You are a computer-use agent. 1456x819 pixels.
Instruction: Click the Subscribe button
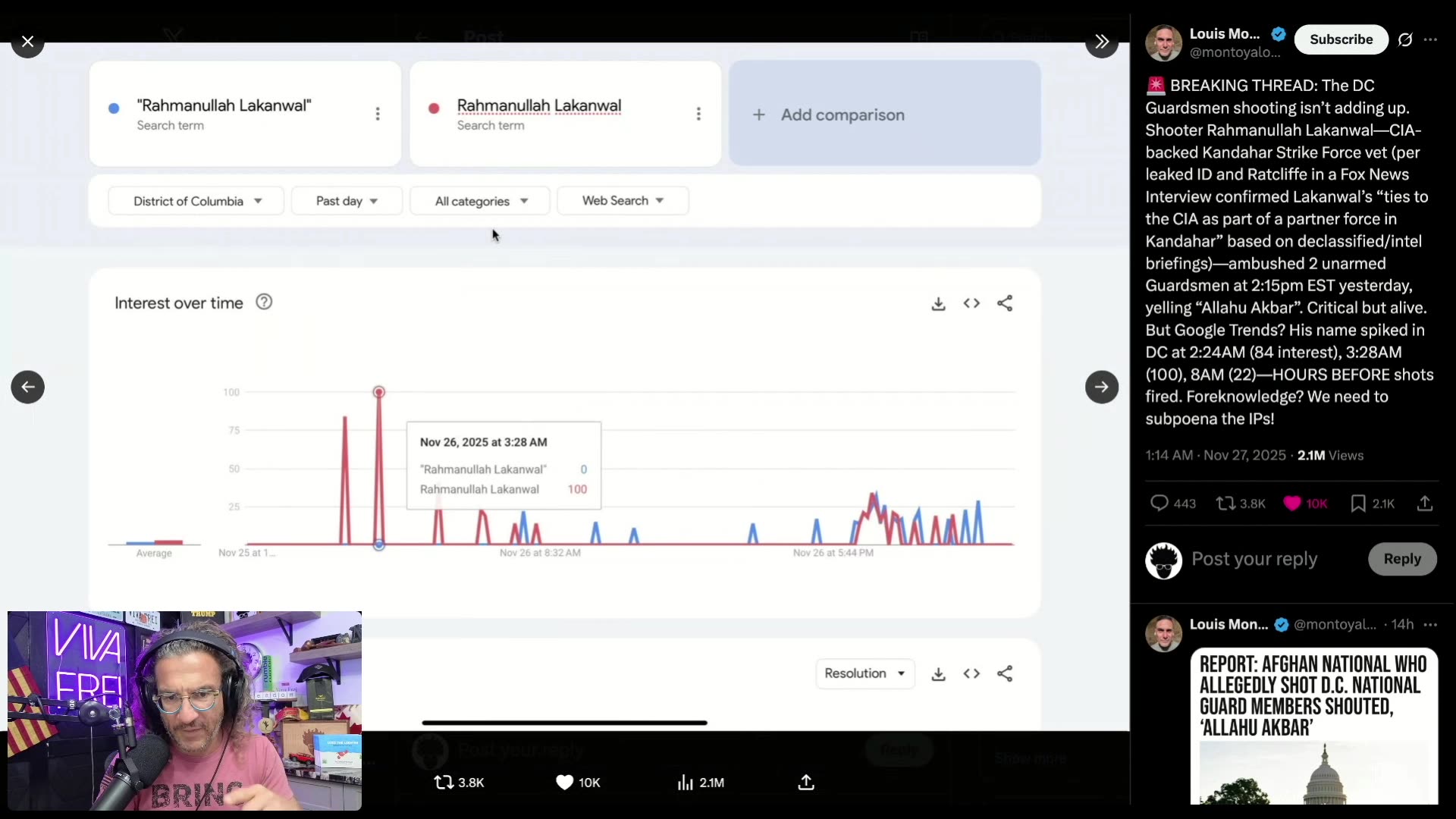(x=1341, y=39)
